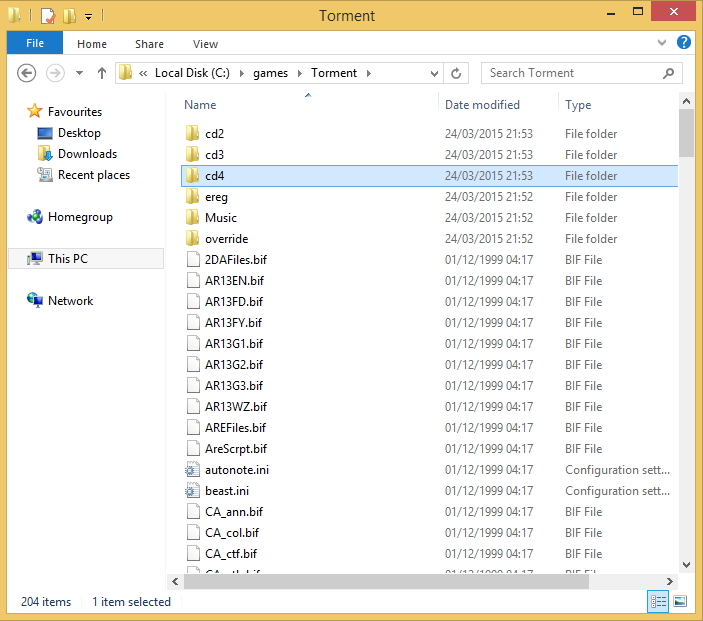Click the horizontal scrollbar thumb
Viewport: 703px width, 621px height.
[x=385, y=581]
